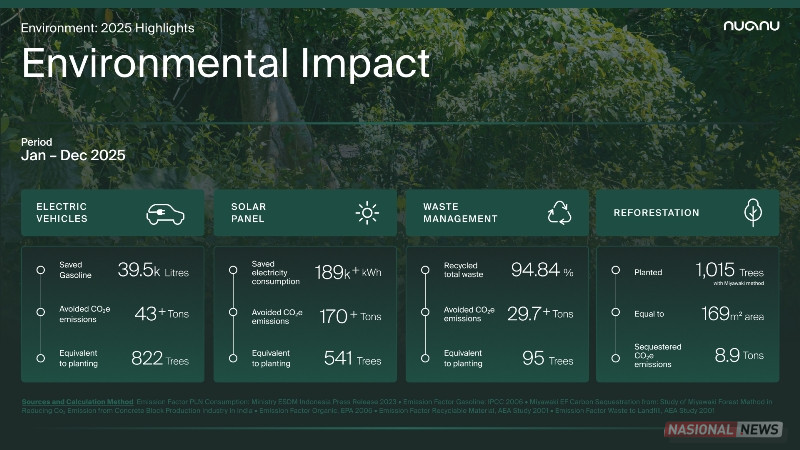The image size is (800, 450).
Task: Open the Electric Vehicles card header
Action: coord(112,213)
